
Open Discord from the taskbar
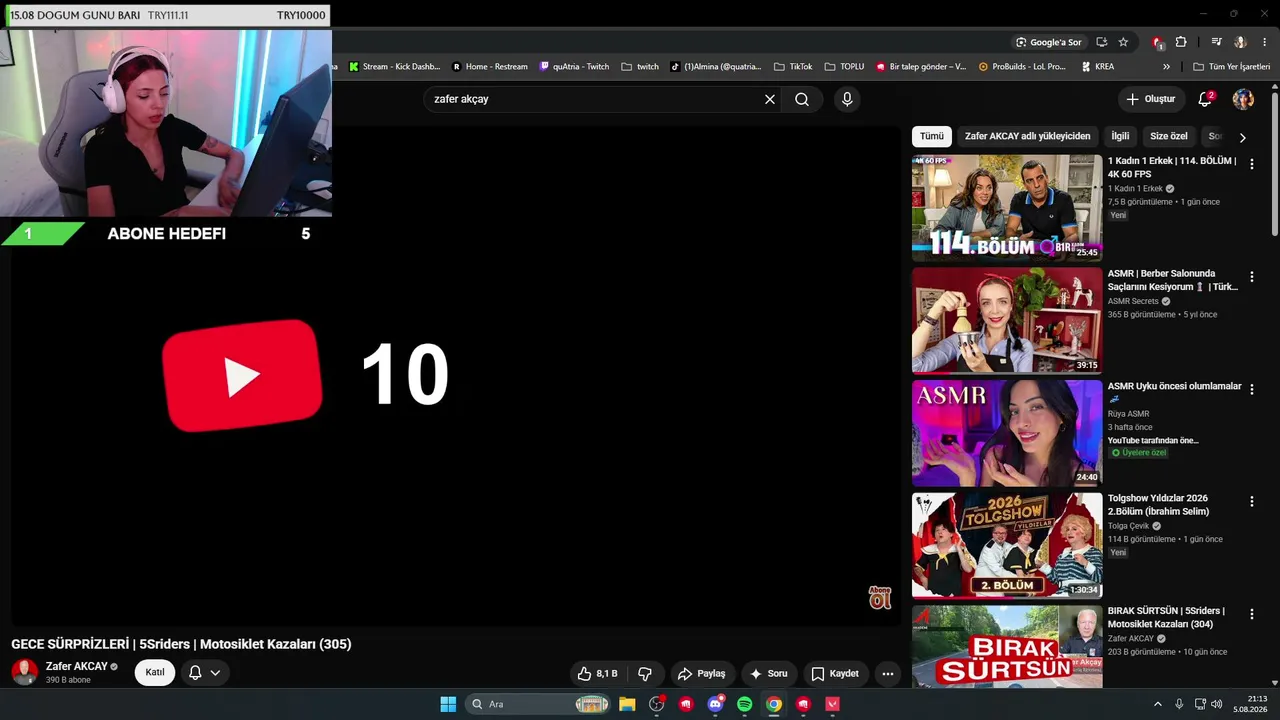pos(715,704)
